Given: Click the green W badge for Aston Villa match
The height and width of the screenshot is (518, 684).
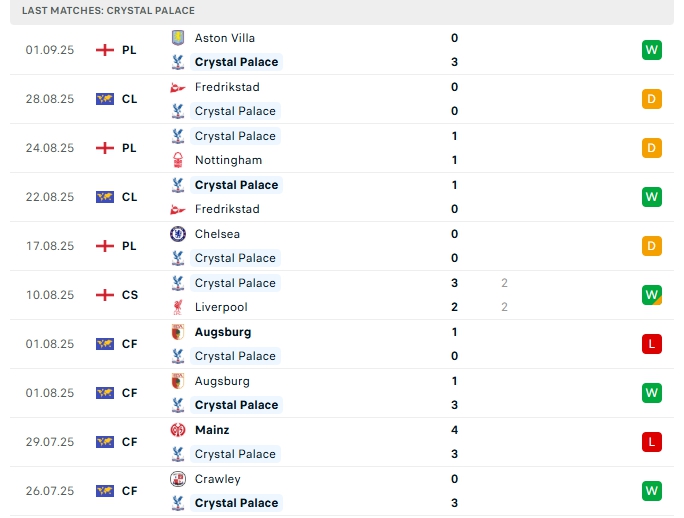Looking at the screenshot, I should coord(652,50).
